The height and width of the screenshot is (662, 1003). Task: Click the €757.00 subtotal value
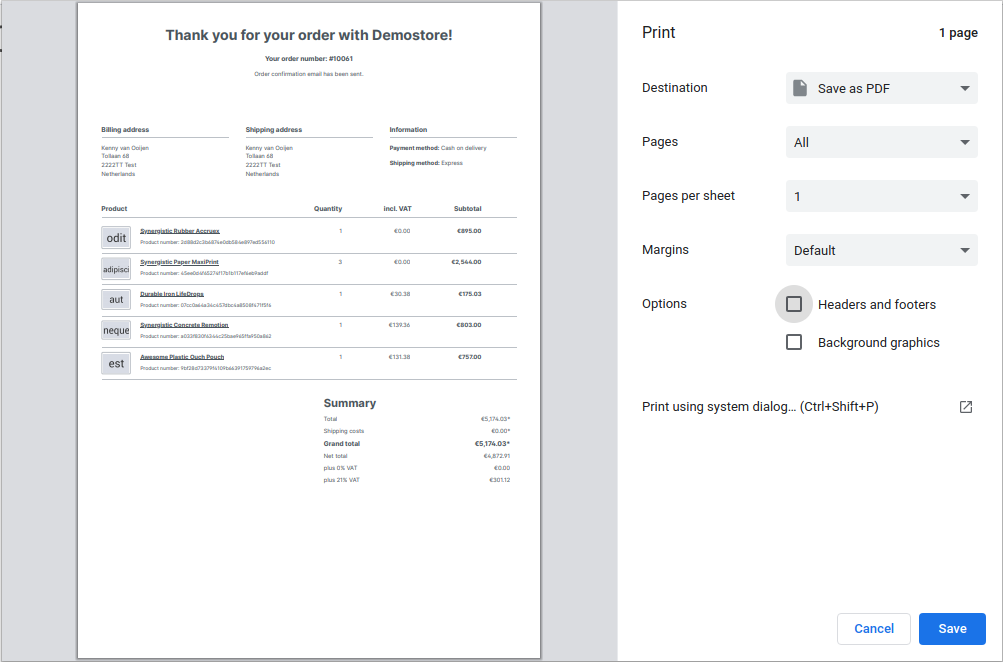tap(470, 357)
